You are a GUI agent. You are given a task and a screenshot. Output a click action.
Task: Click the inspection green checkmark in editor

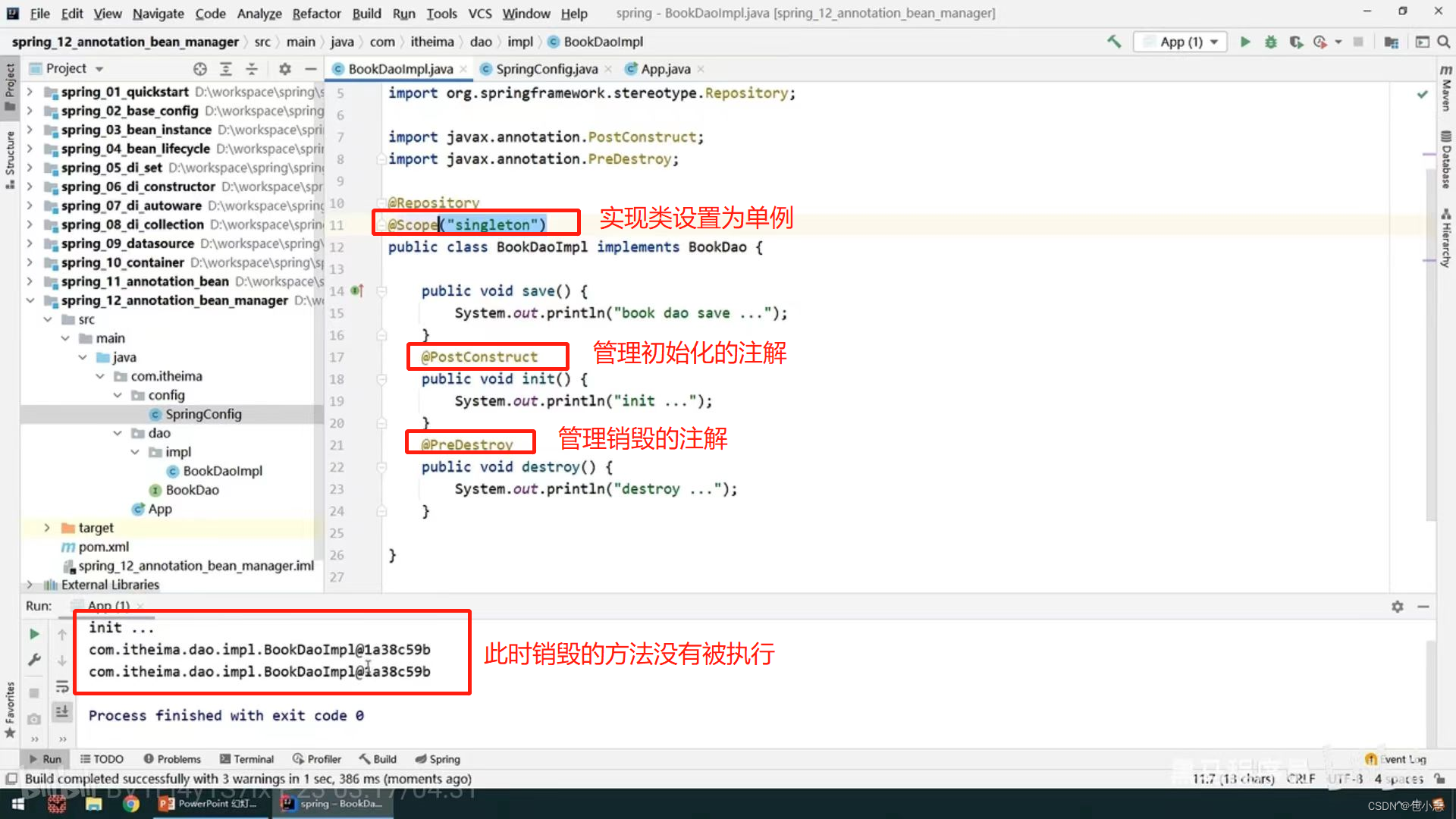(x=1423, y=94)
